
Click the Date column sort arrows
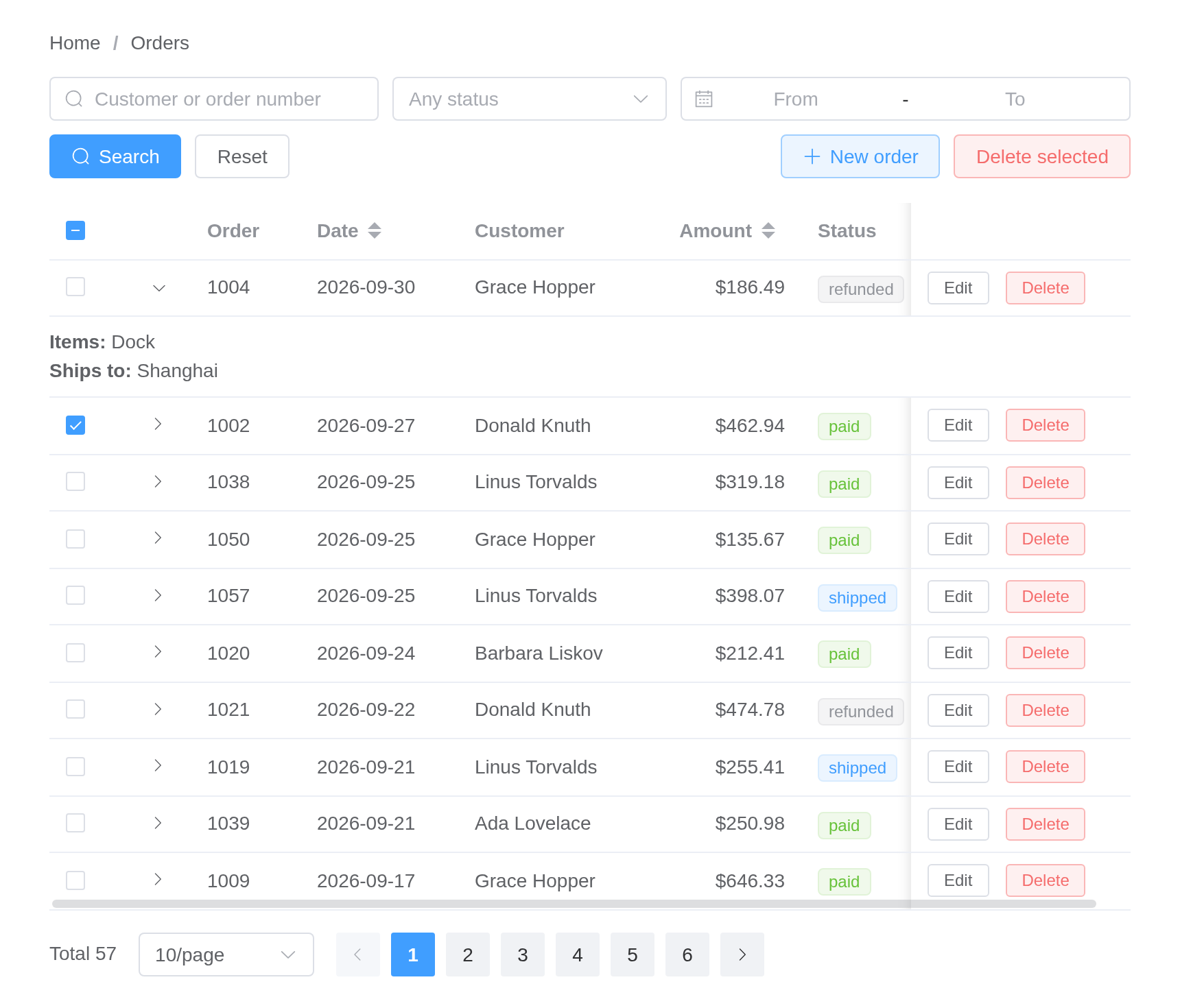click(375, 230)
